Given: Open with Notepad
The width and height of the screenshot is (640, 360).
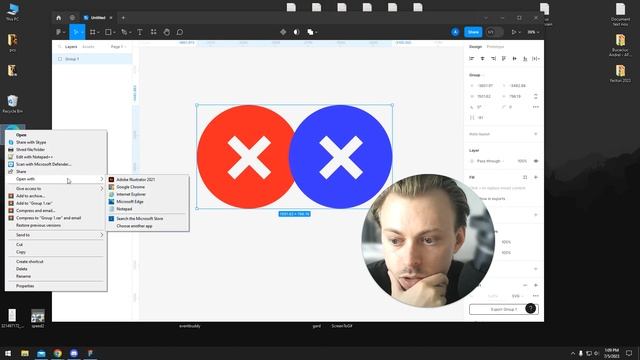Looking at the screenshot, I should click(x=147, y=209).
